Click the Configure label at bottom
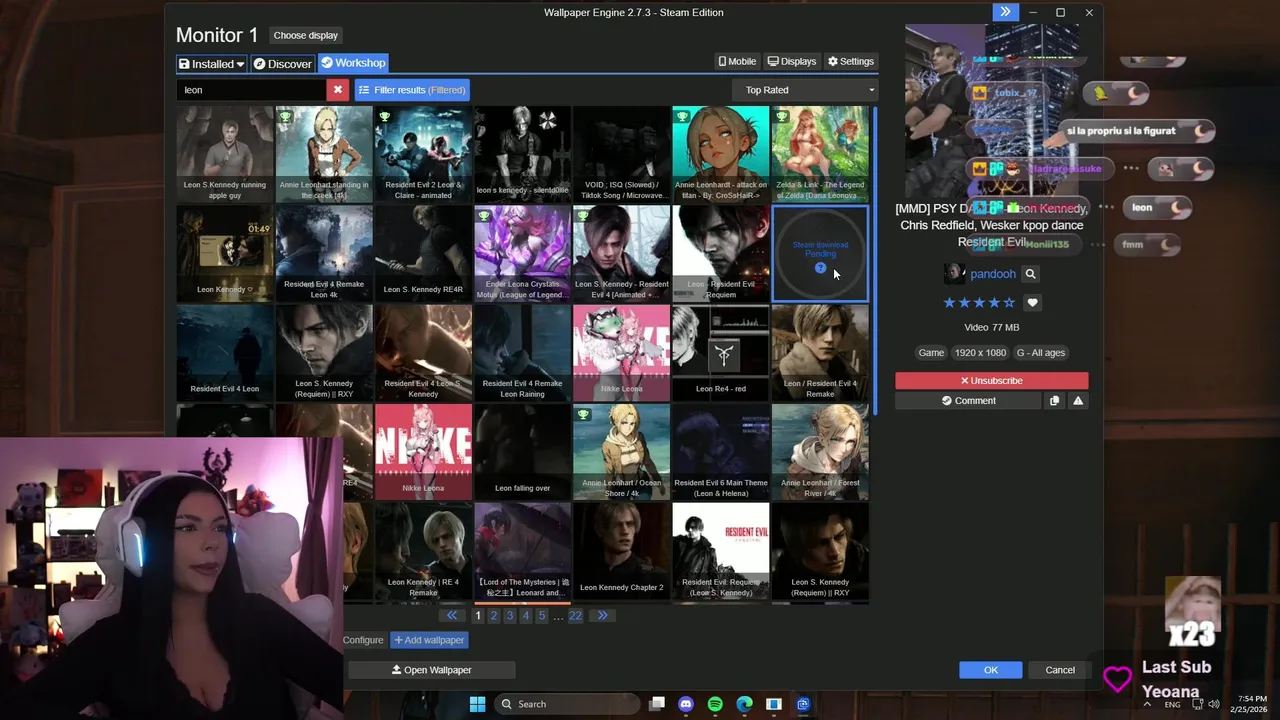The width and height of the screenshot is (1280, 720). (363, 640)
